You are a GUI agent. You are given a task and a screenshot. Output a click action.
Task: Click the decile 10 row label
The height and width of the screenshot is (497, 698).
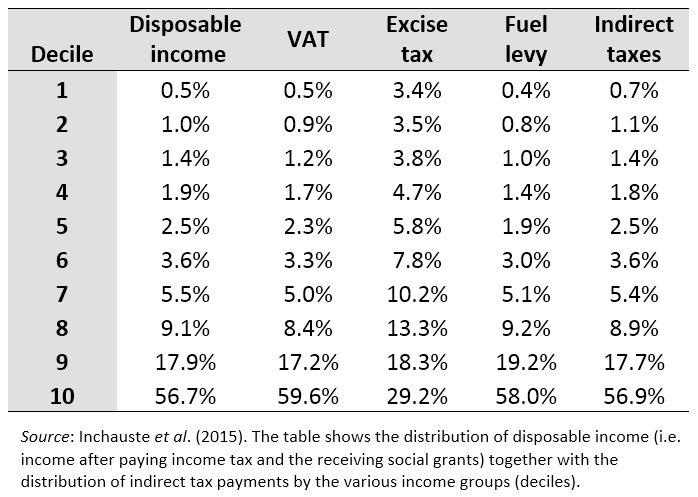62,396
